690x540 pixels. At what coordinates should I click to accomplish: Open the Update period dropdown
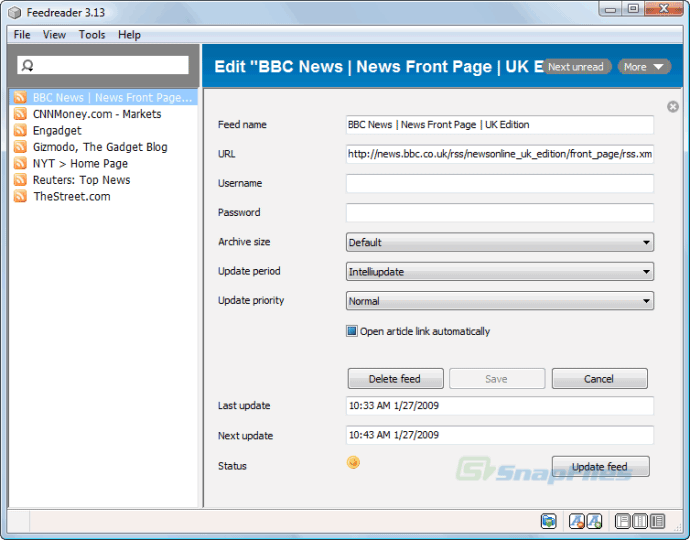click(500, 272)
